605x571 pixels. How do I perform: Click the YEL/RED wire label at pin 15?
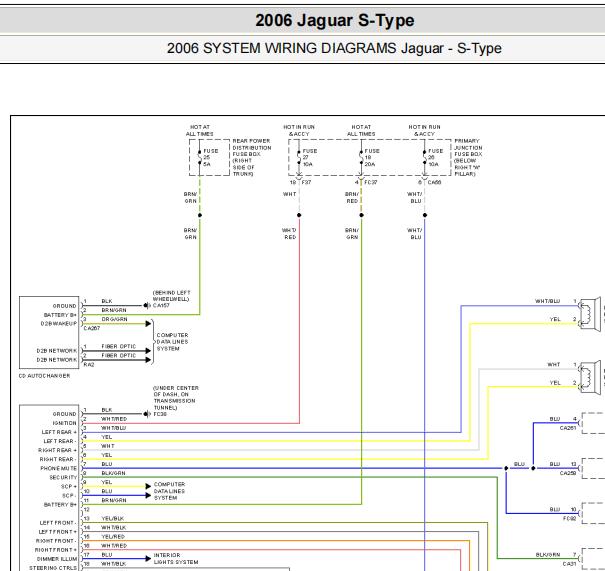(x=113, y=537)
